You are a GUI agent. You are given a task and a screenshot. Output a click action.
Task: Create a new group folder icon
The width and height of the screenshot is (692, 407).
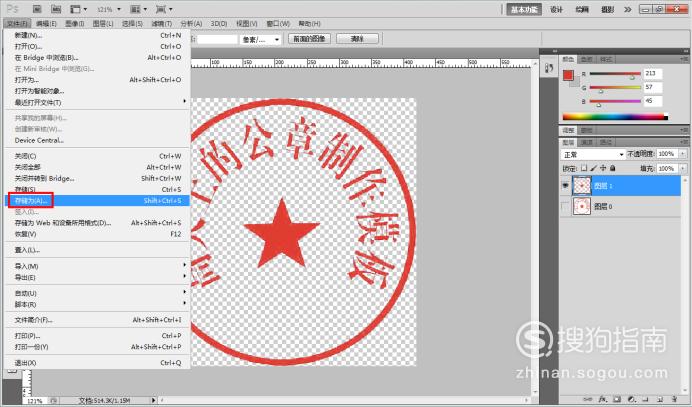[x=645, y=399]
